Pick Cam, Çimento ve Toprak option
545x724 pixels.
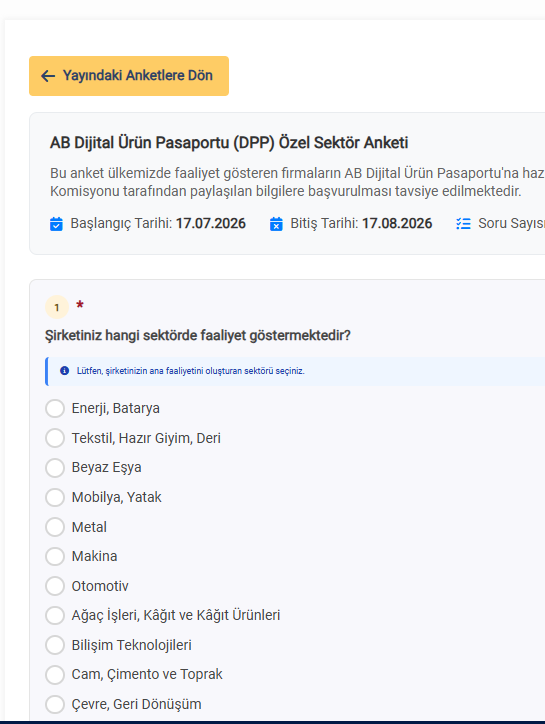point(55,675)
